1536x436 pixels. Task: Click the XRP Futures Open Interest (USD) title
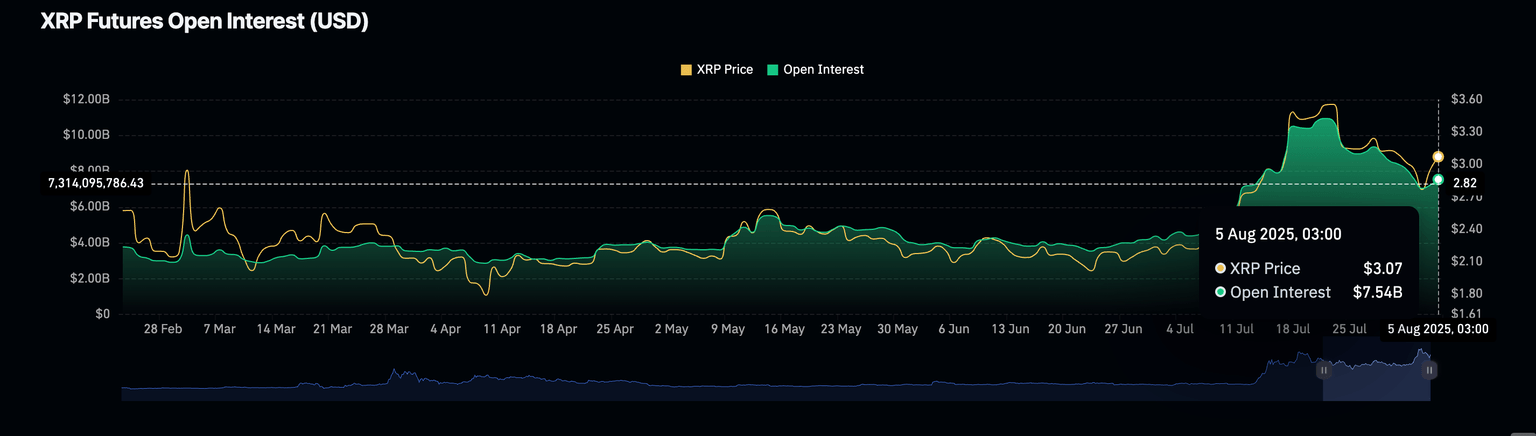pyautogui.click(x=205, y=22)
